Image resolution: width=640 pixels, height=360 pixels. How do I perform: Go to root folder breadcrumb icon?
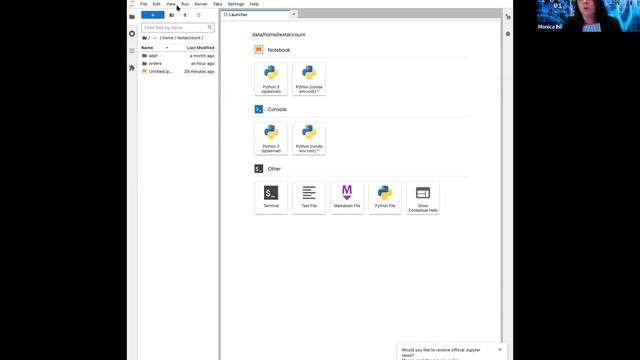(x=144, y=38)
